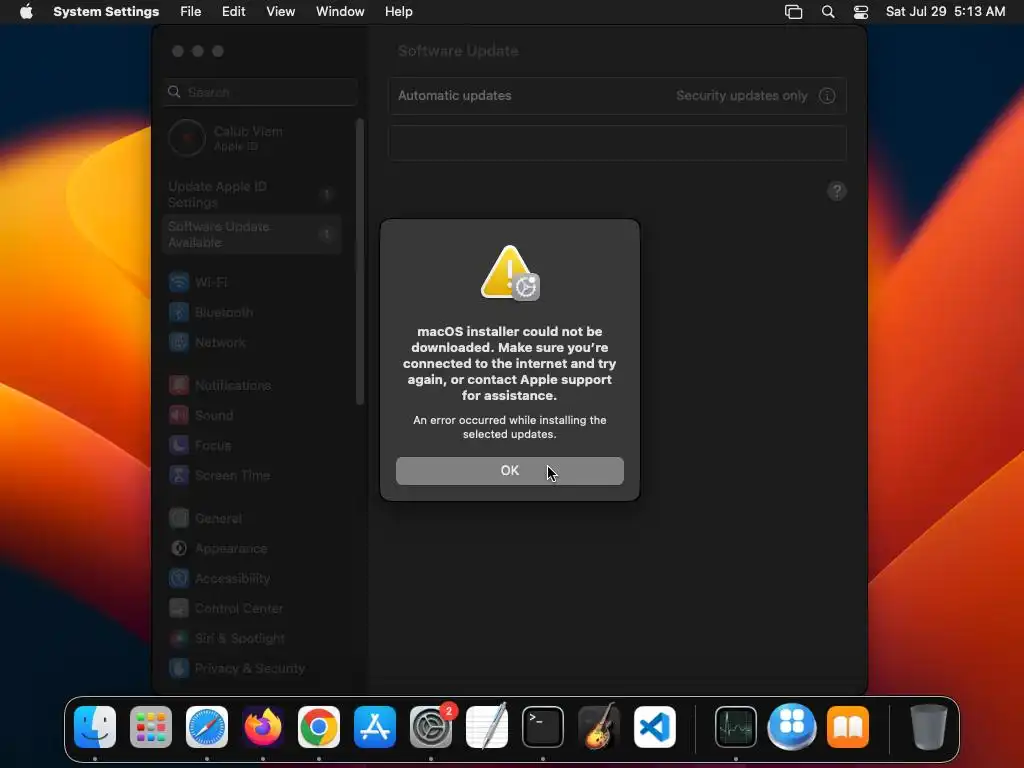Select Update Apple ID Settings
The image size is (1024, 768).
[251, 195]
